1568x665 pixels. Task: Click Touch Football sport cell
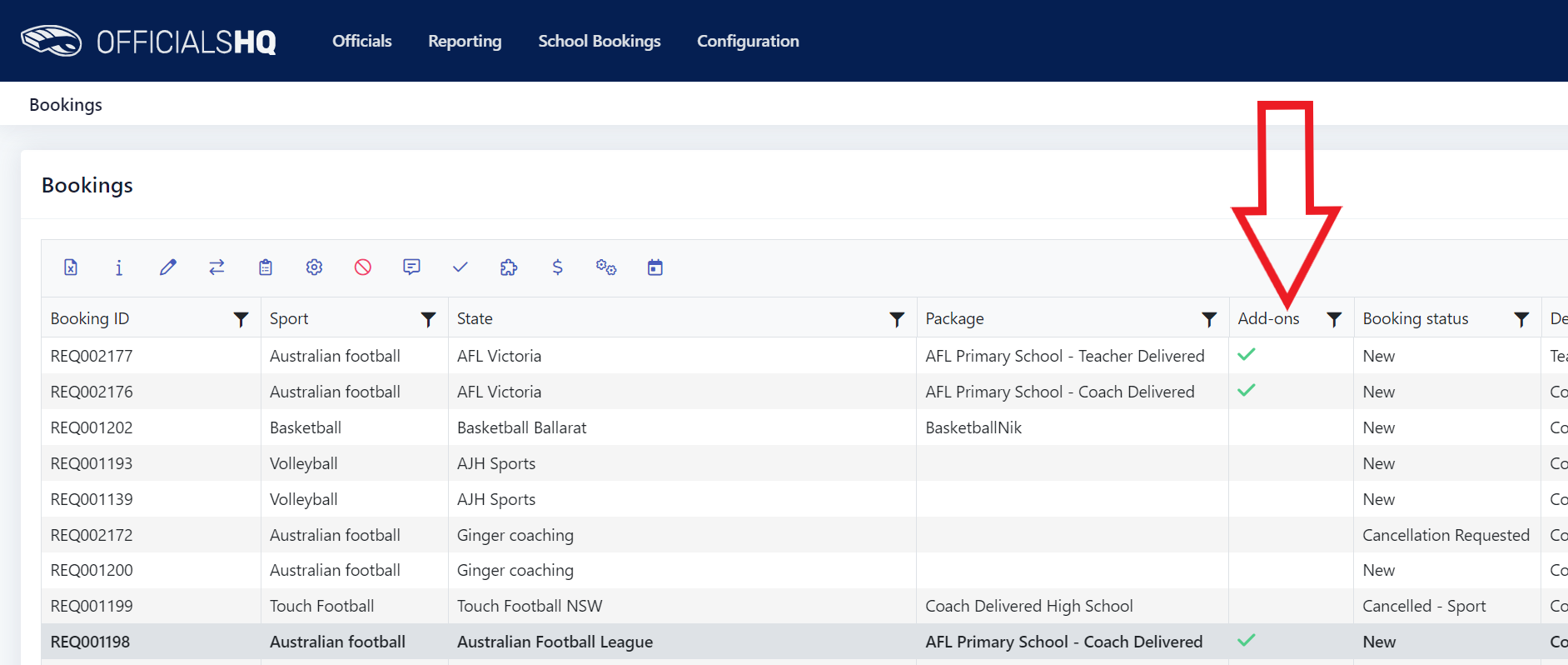pyautogui.click(x=322, y=606)
